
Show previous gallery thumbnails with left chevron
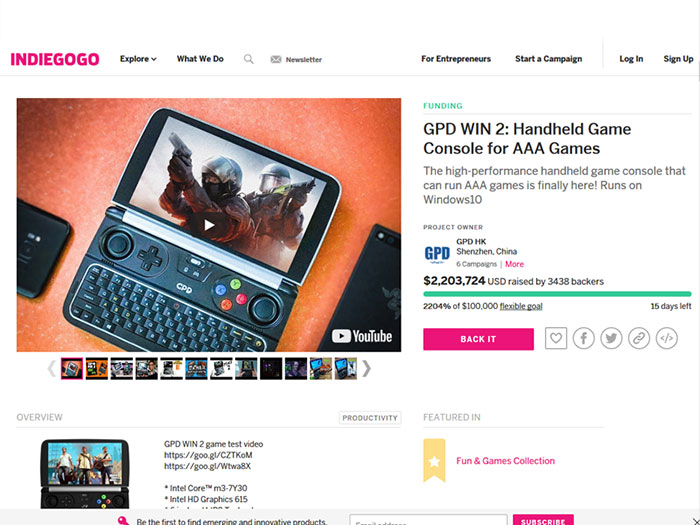click(x=51, y=369)
